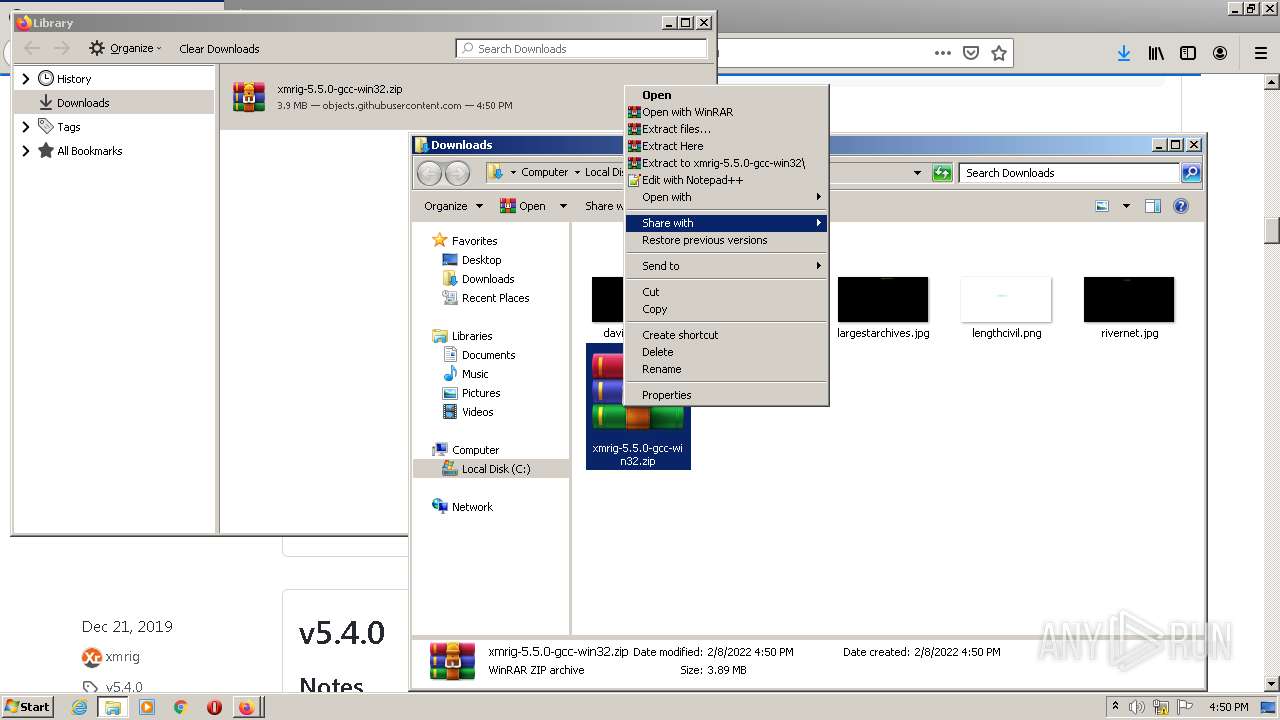Open Firefox hamburger menu
The width and height of the screenshot is (1280, 720).
point(1261,53)
